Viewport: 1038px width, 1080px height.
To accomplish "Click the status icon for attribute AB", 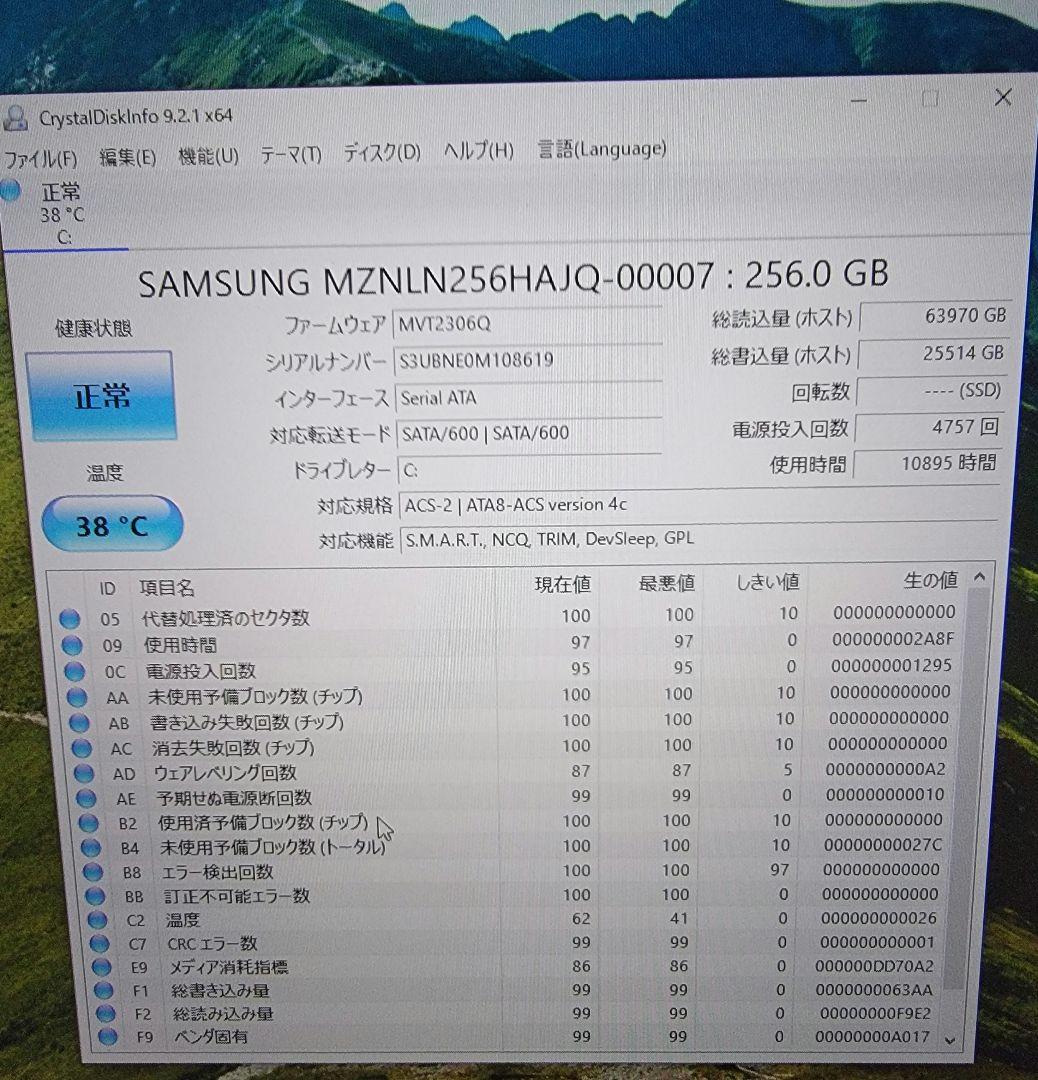I will 79,723.
